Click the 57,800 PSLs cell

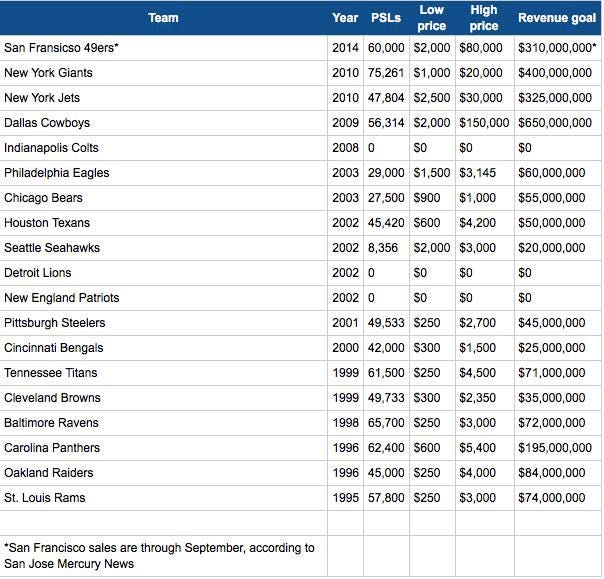pos(386,498)
